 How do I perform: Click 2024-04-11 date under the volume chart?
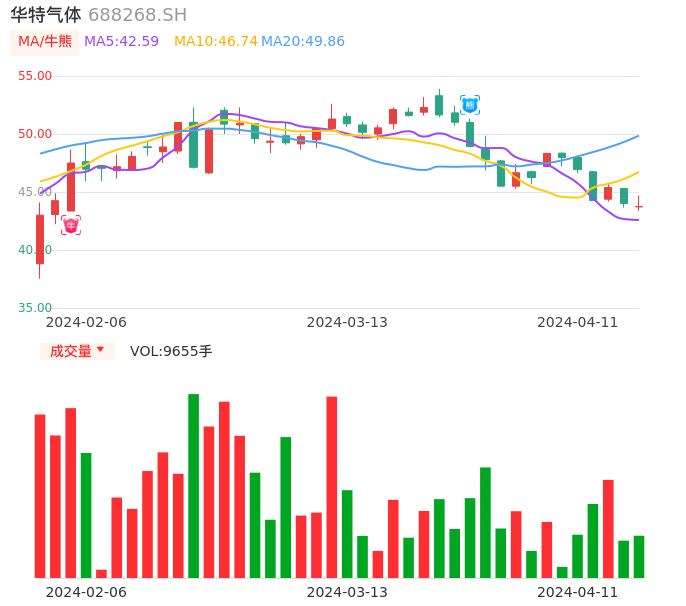578,592
